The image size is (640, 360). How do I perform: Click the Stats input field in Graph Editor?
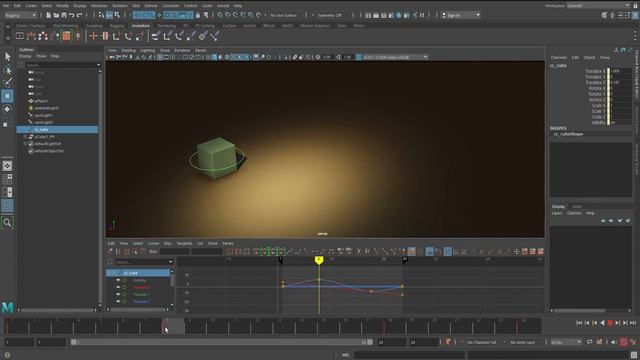(174, 252)
